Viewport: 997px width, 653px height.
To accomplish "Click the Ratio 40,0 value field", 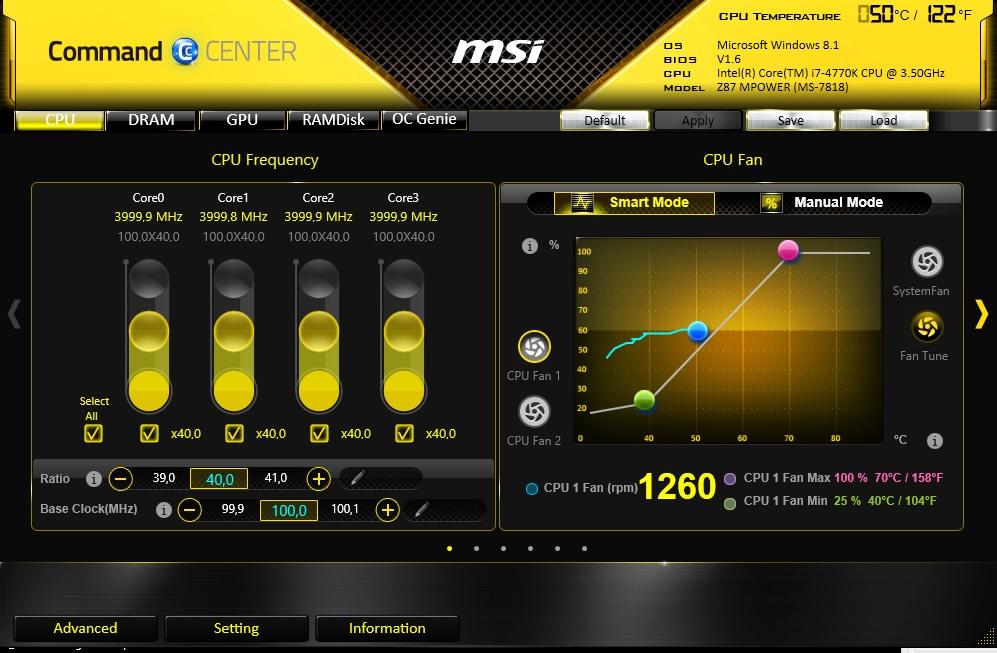I will tap(219, 479).
